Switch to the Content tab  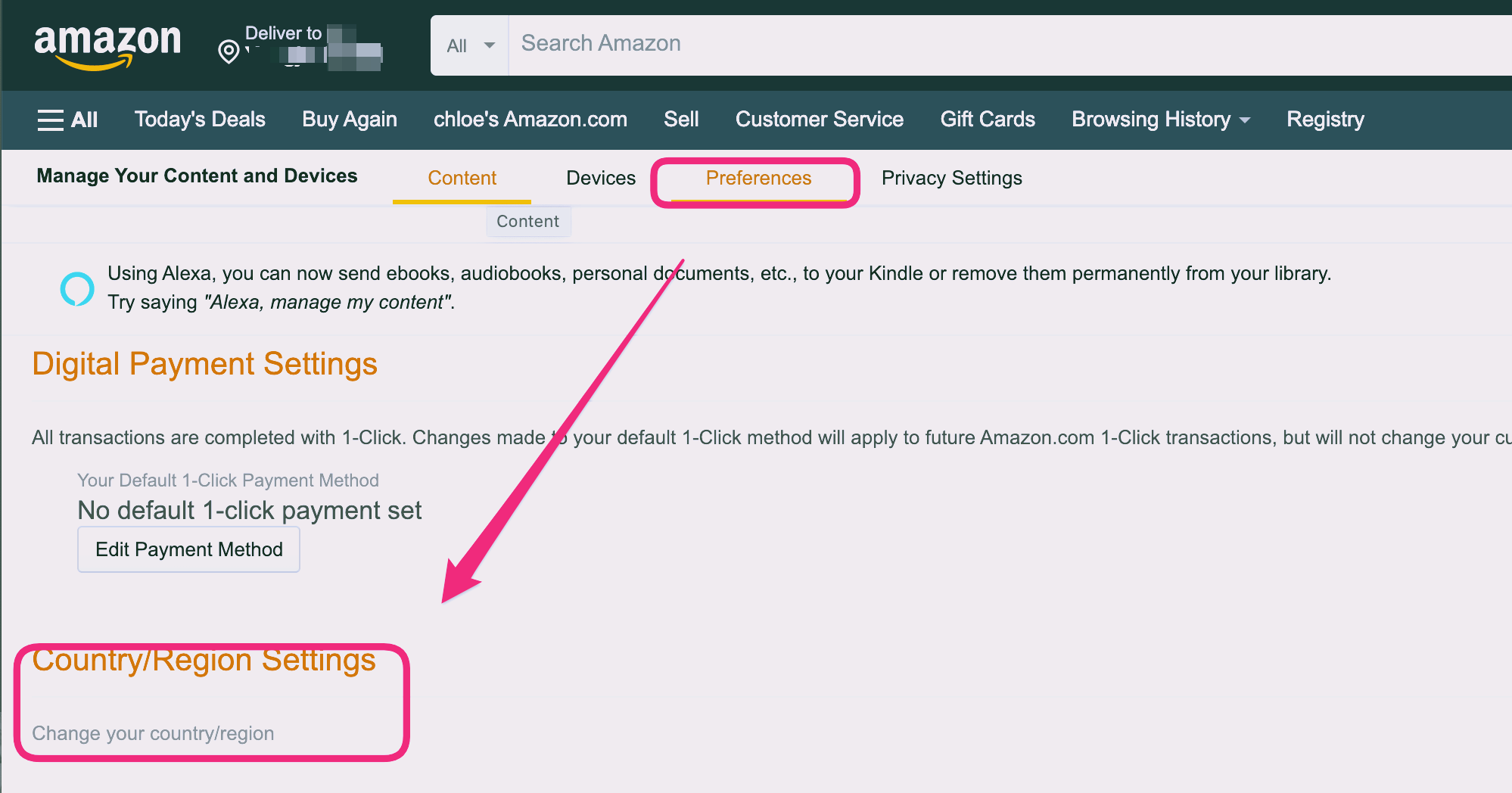pos(462,179)
